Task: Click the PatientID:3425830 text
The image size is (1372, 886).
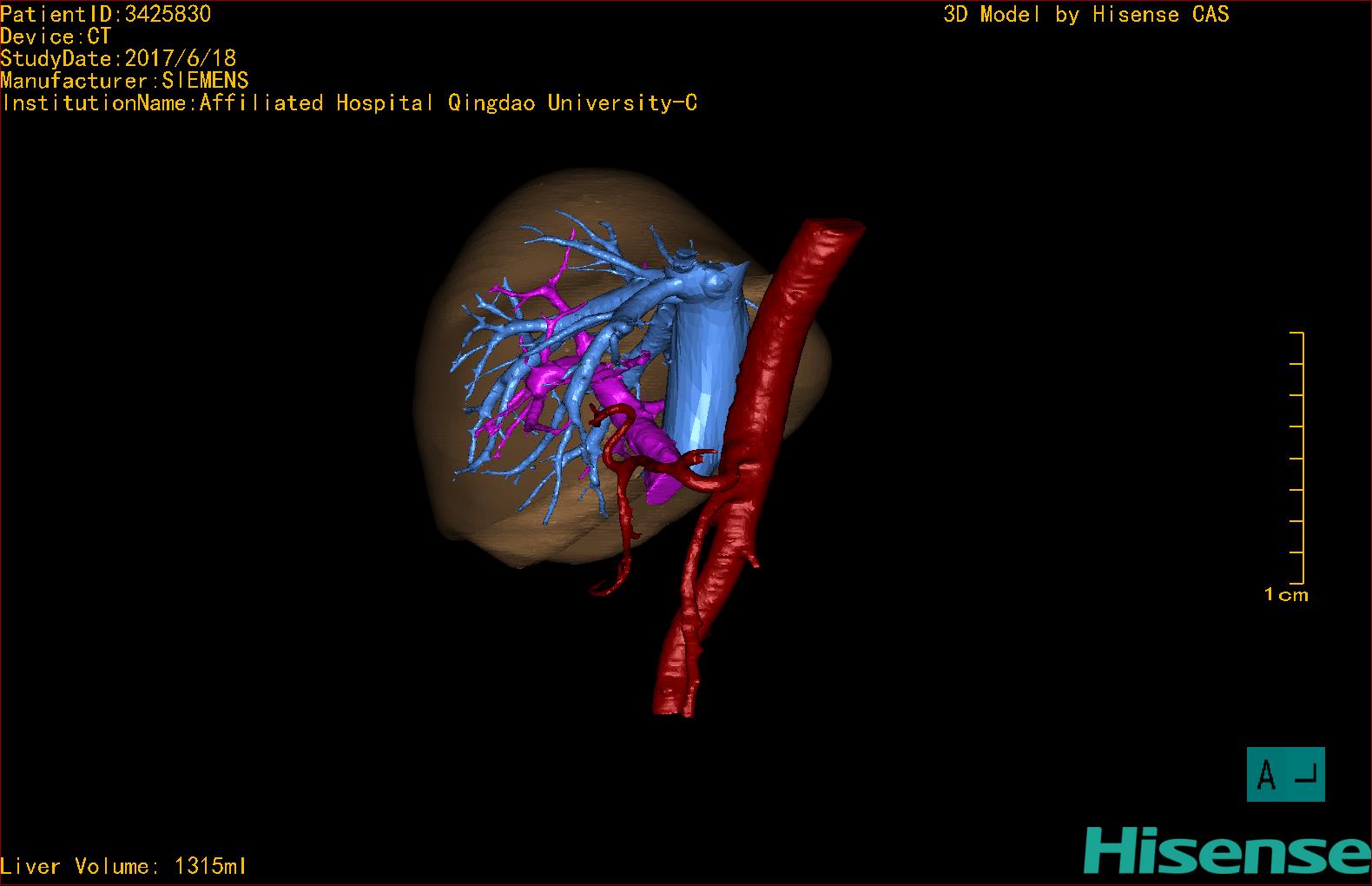Action: 106,14
